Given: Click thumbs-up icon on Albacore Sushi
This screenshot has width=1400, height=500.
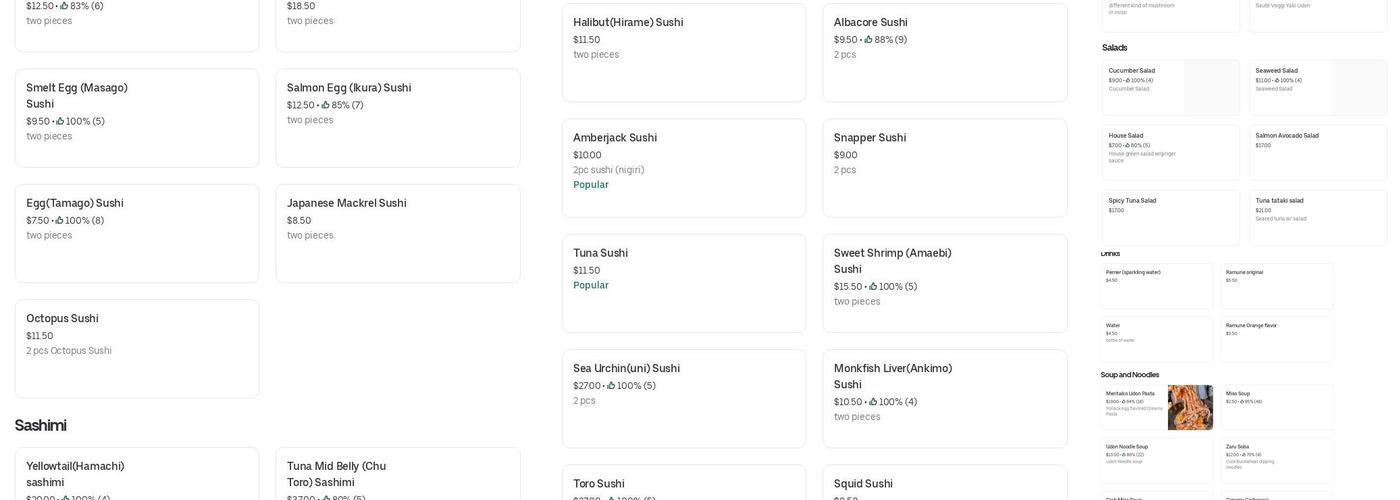Looking at the screenshot, I should pyautogui.click(x=869, y=40).
